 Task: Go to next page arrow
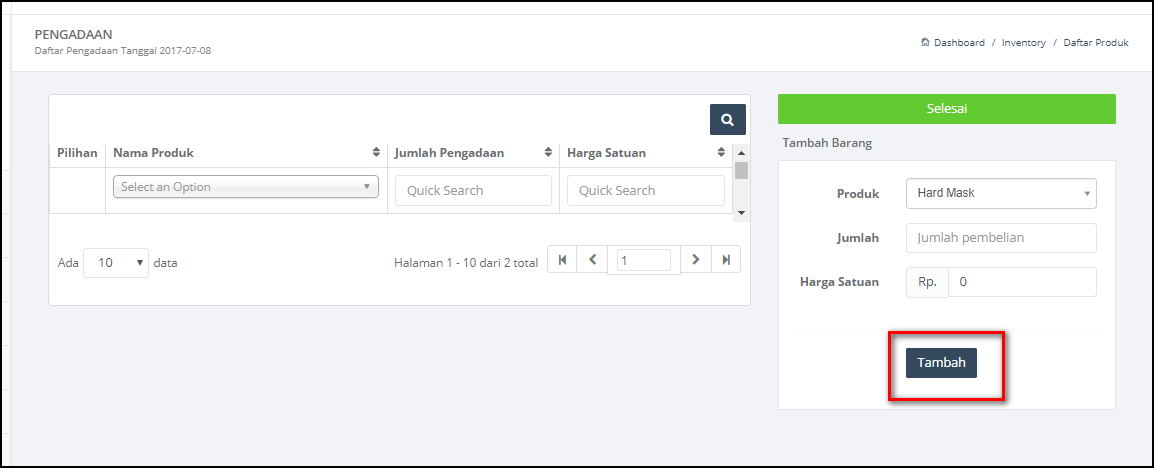pyautogui.click(x=695, y=260)
